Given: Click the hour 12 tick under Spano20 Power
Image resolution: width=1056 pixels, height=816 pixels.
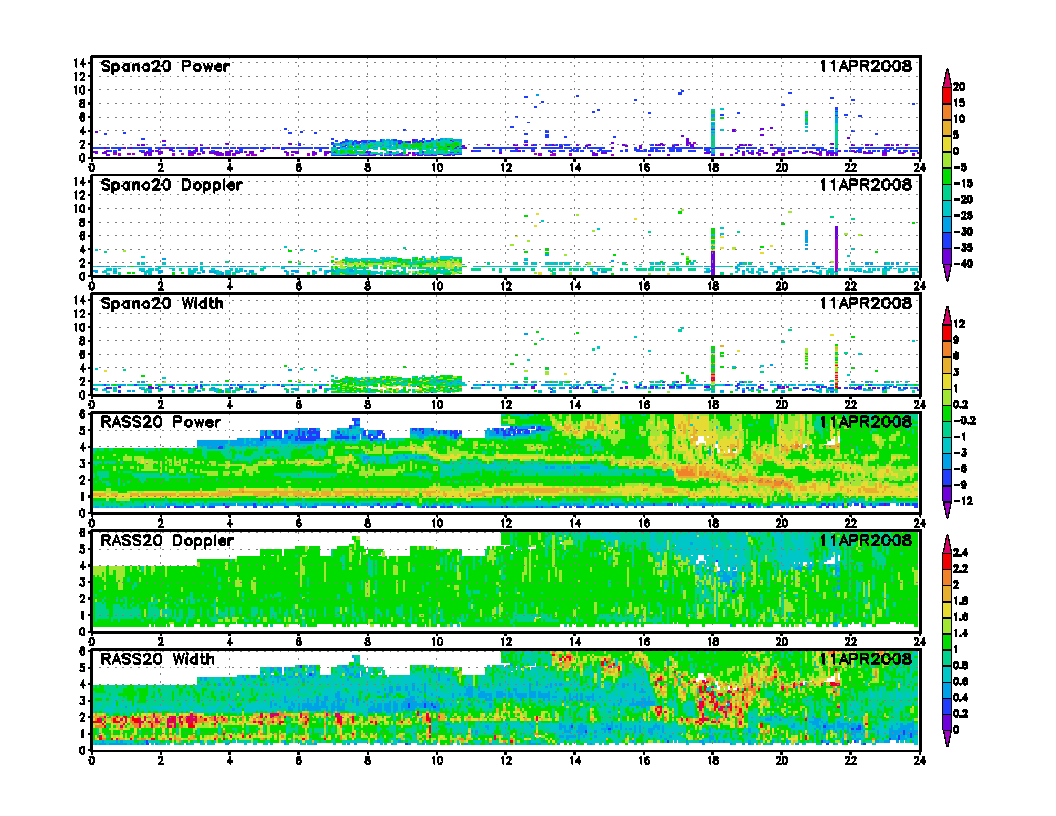Looking at the screenshot, I should (506, 168).
